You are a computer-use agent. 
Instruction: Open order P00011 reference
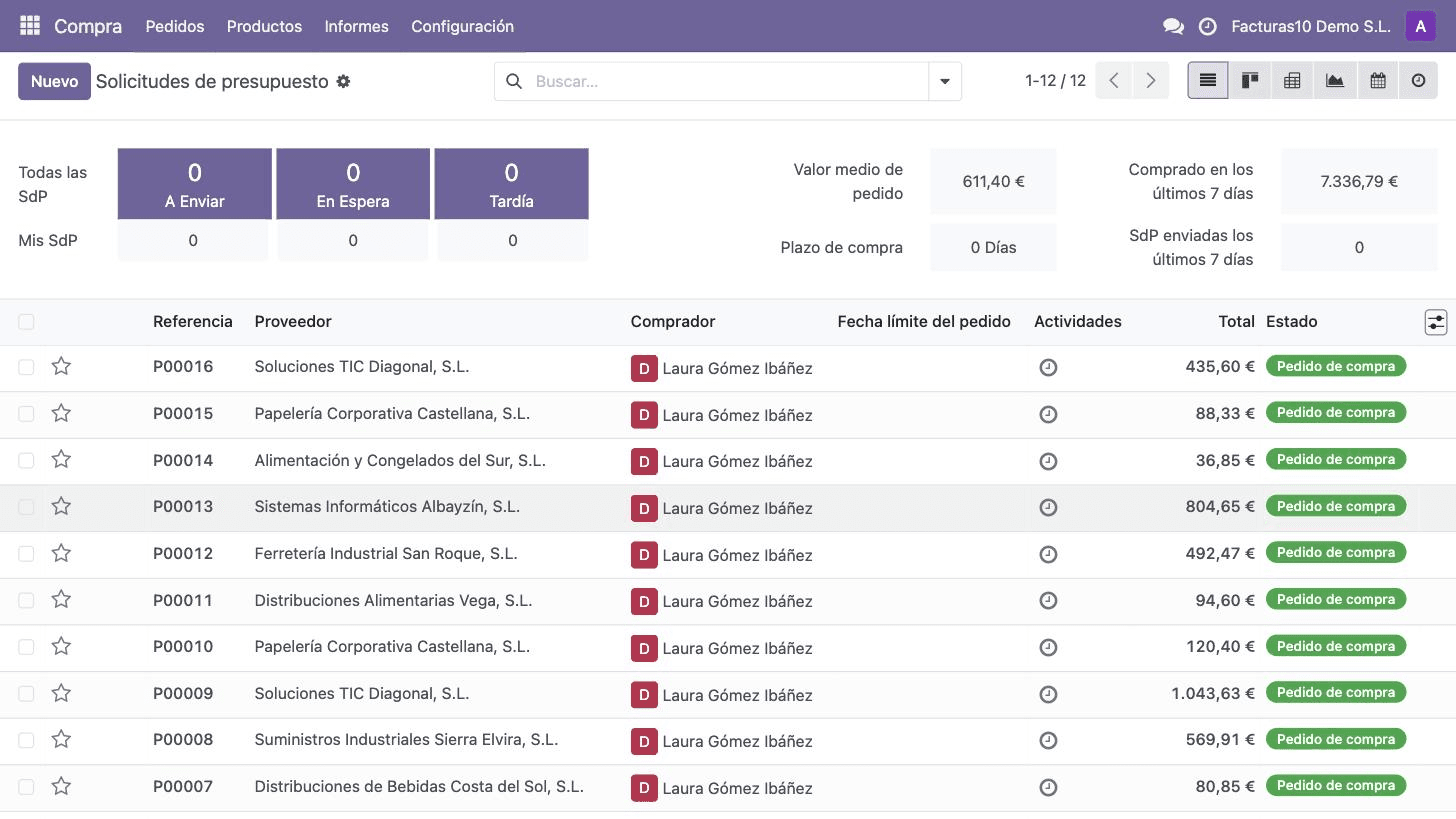(183, 600)
